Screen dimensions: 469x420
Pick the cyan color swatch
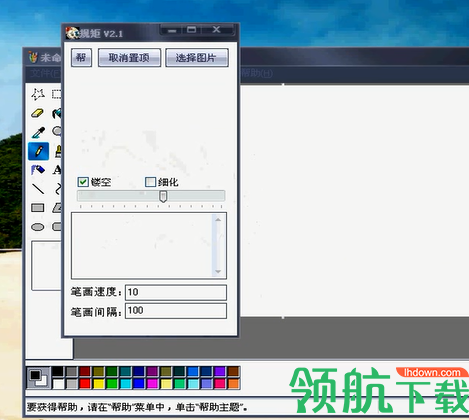coord(126,384)
